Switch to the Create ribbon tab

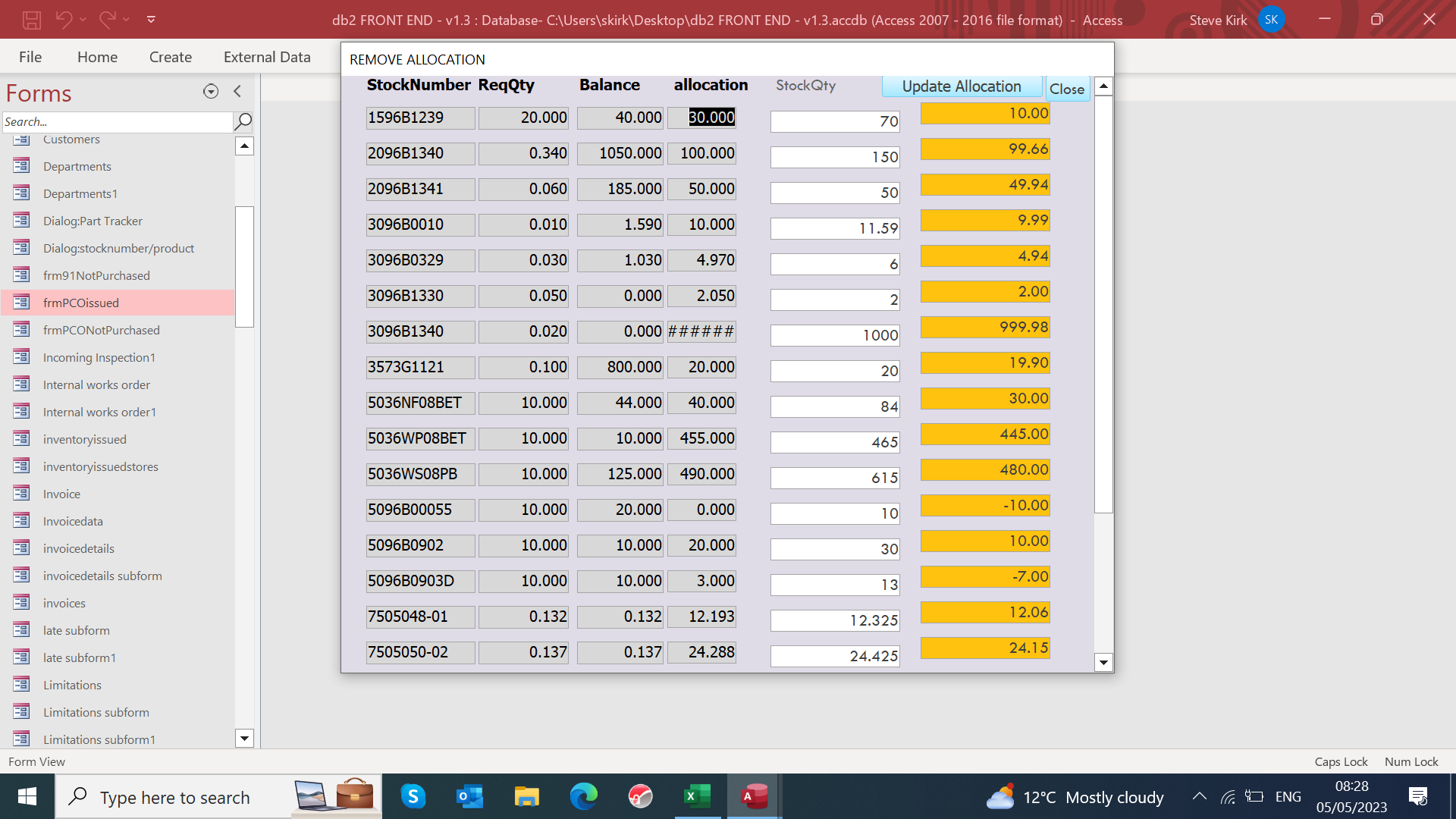(x=171, y=57)
